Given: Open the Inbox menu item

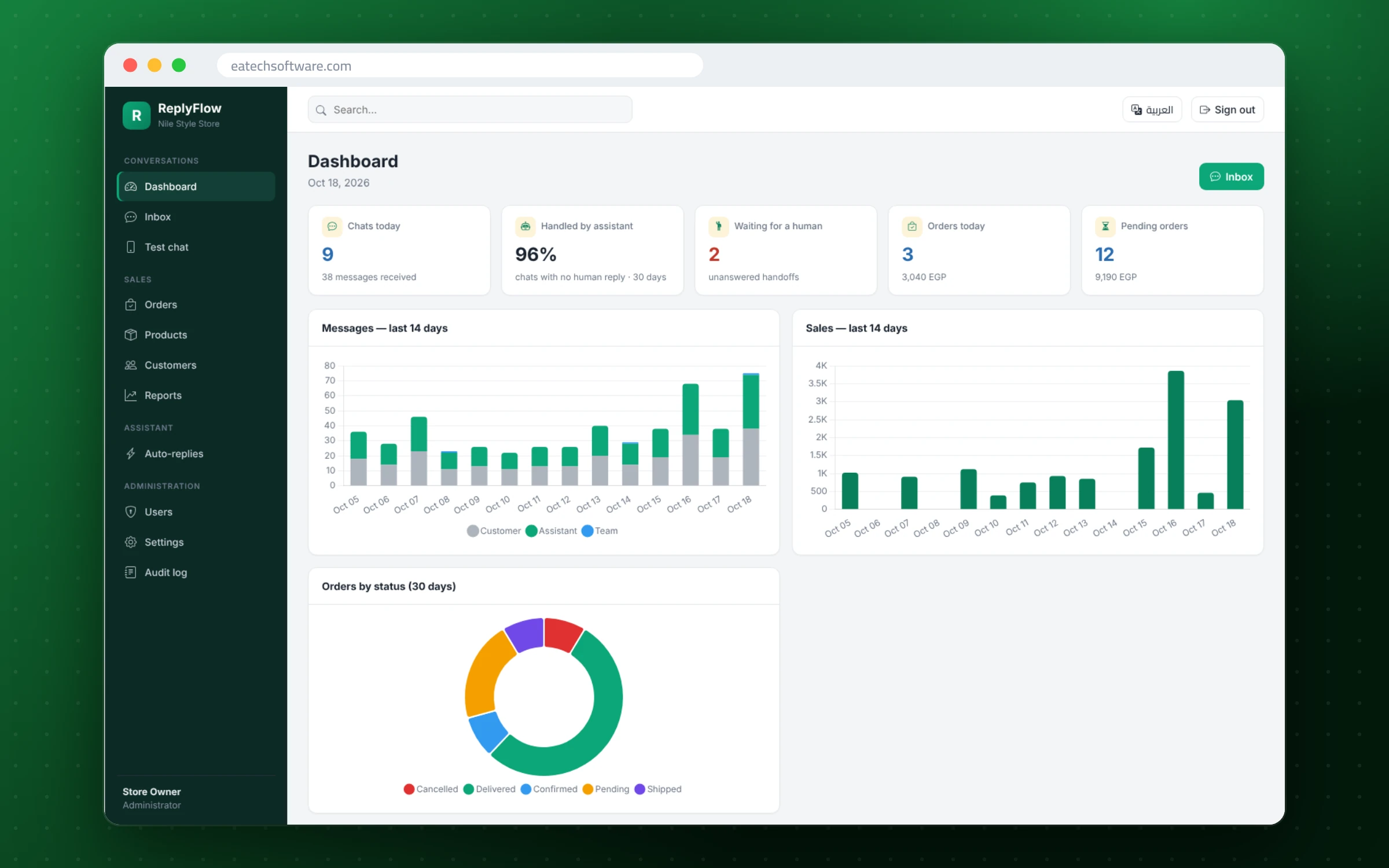Looking at the screenshot, I should [x=196, y=216].
